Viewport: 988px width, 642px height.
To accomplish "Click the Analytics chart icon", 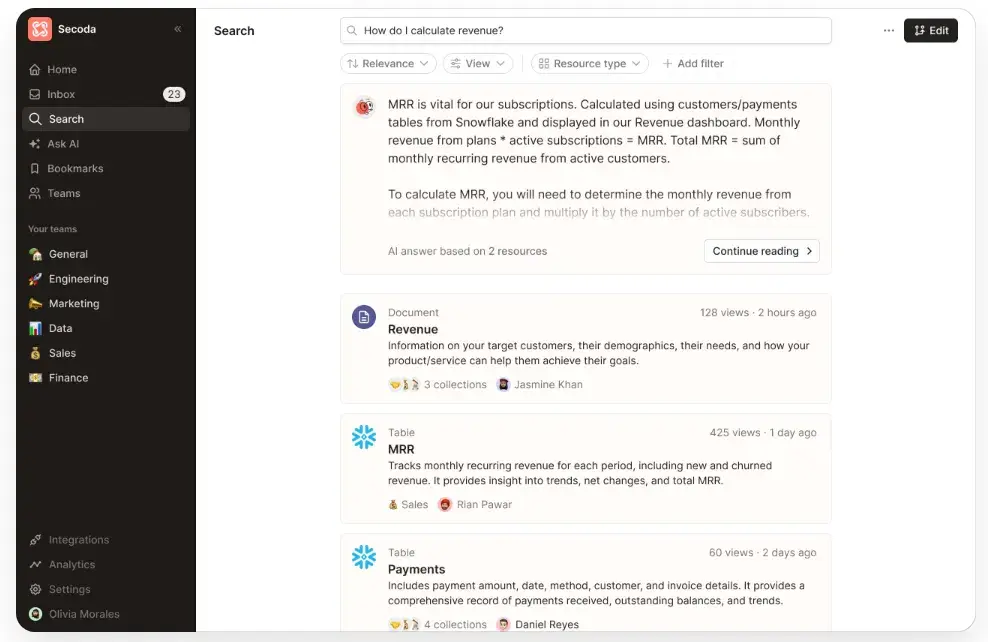I will coord(36,565).
